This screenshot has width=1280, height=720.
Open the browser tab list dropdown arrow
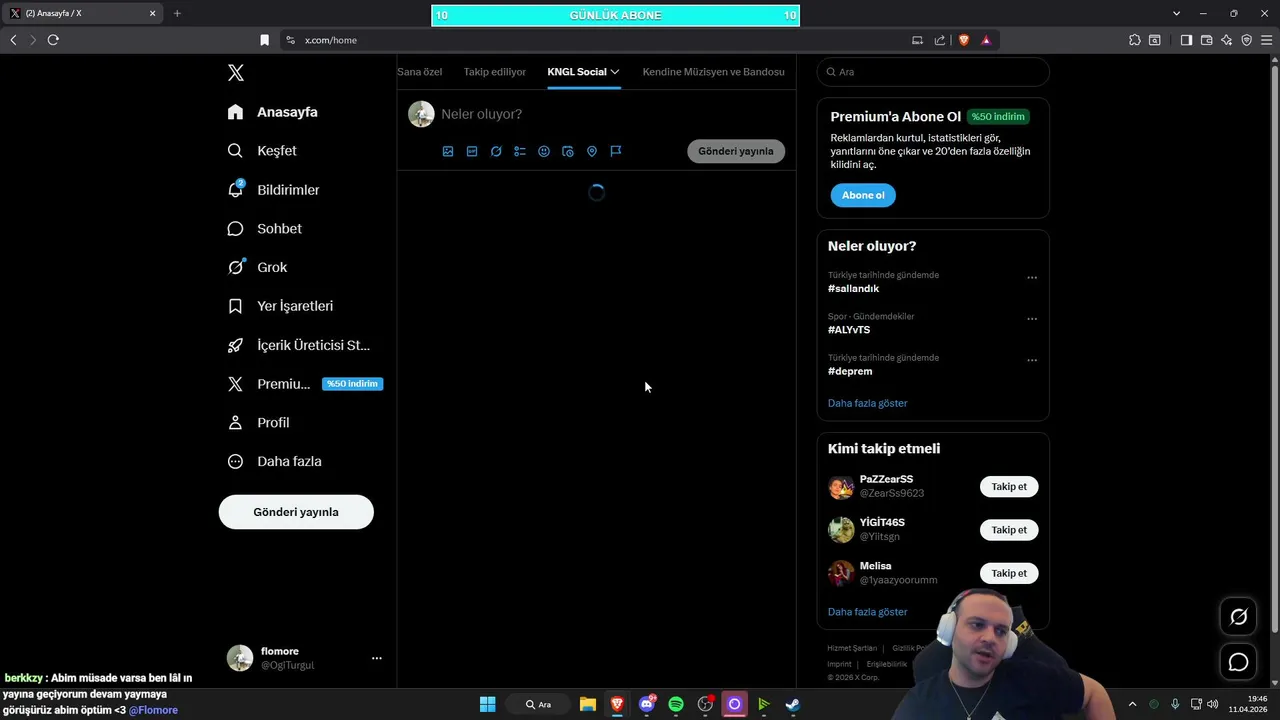click(x=1177, y=13)
